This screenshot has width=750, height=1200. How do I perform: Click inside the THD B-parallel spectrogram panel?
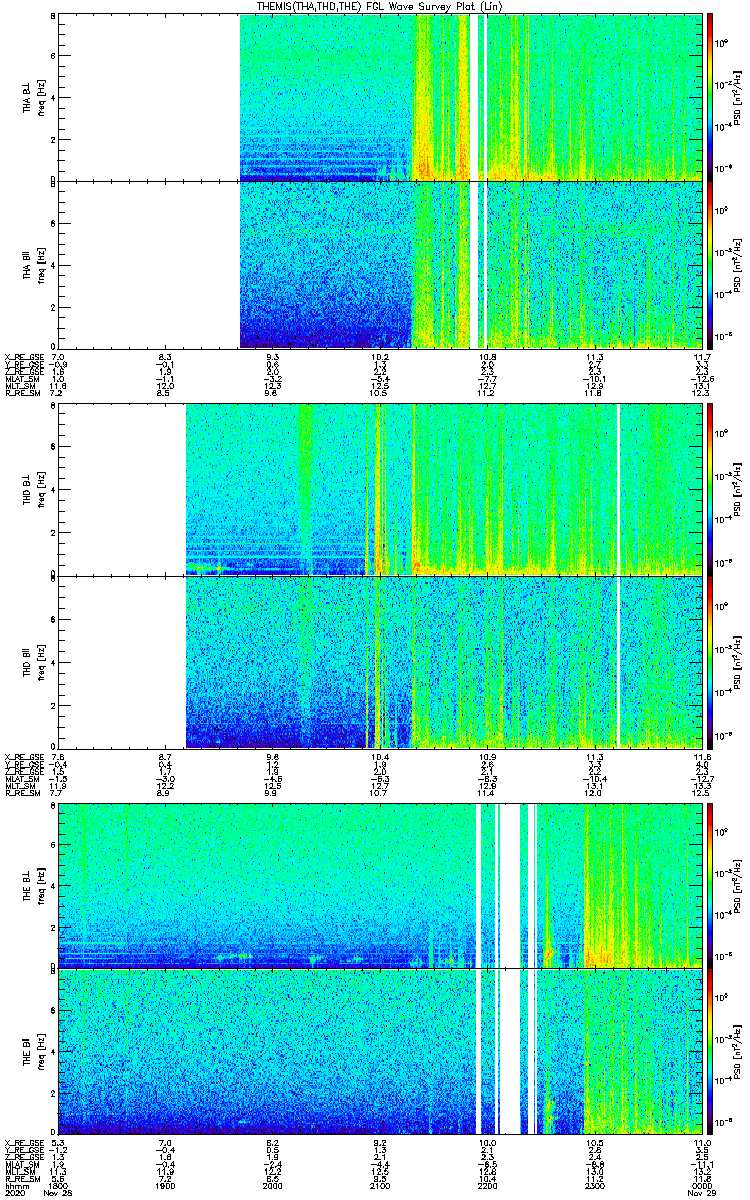tap(379, 661)
